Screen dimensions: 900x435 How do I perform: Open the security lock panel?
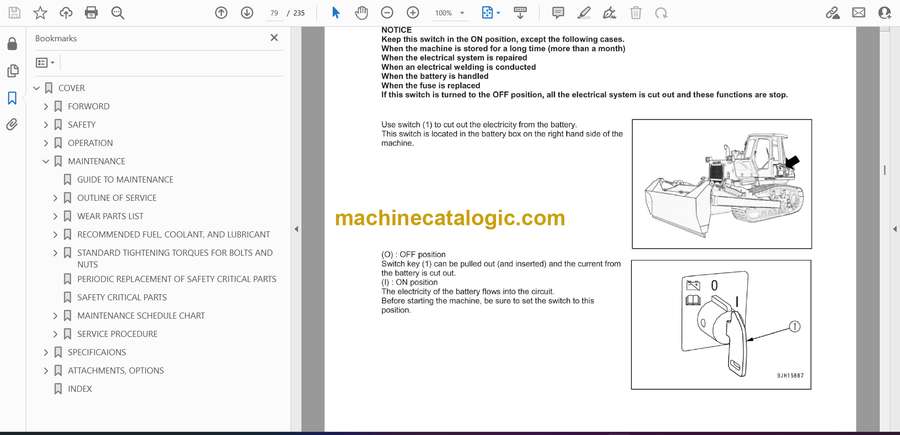[x=12, y=44]
